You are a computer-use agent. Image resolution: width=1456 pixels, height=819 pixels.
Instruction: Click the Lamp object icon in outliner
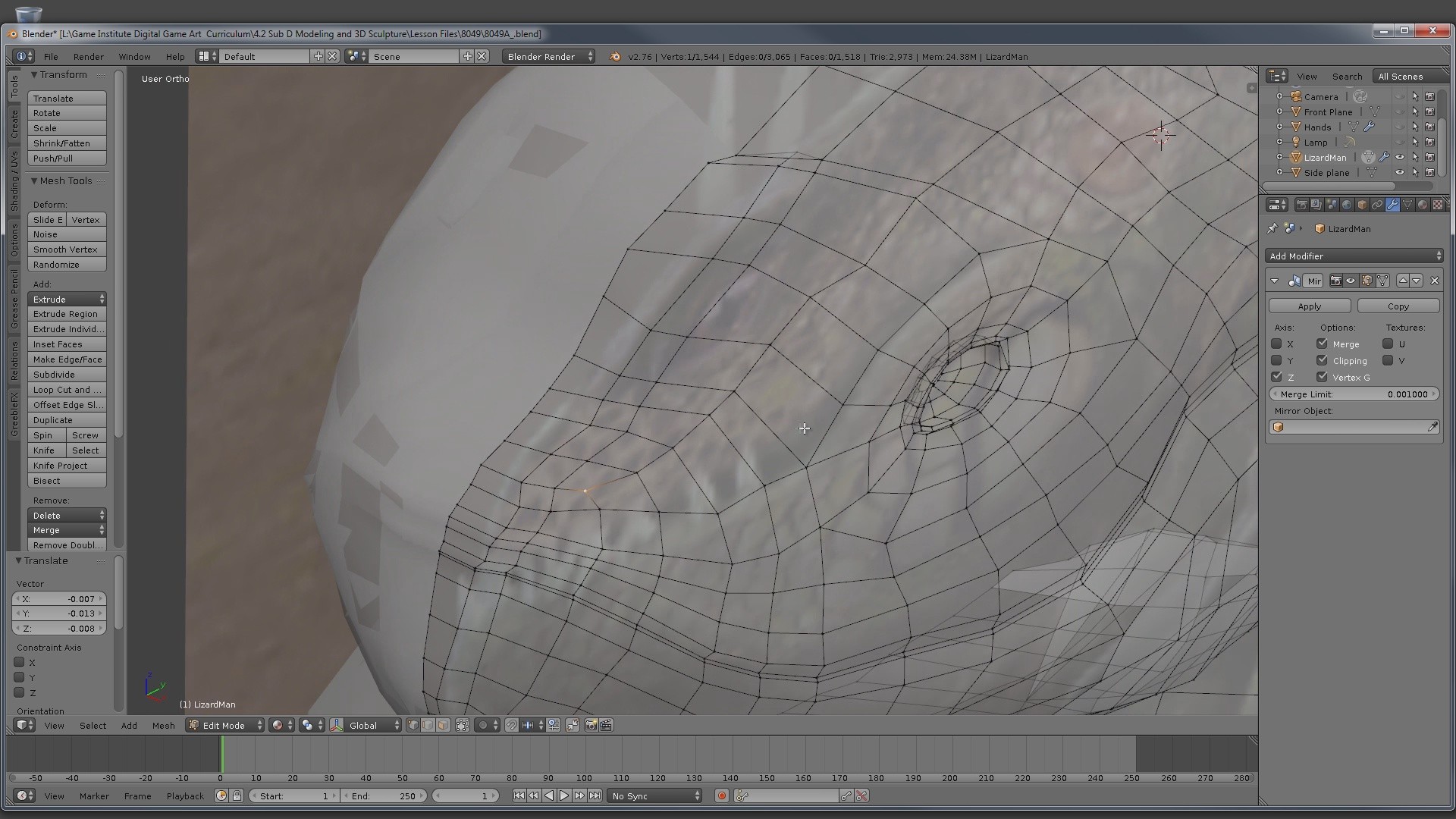pyautogui.click(x=1296, y=142)
